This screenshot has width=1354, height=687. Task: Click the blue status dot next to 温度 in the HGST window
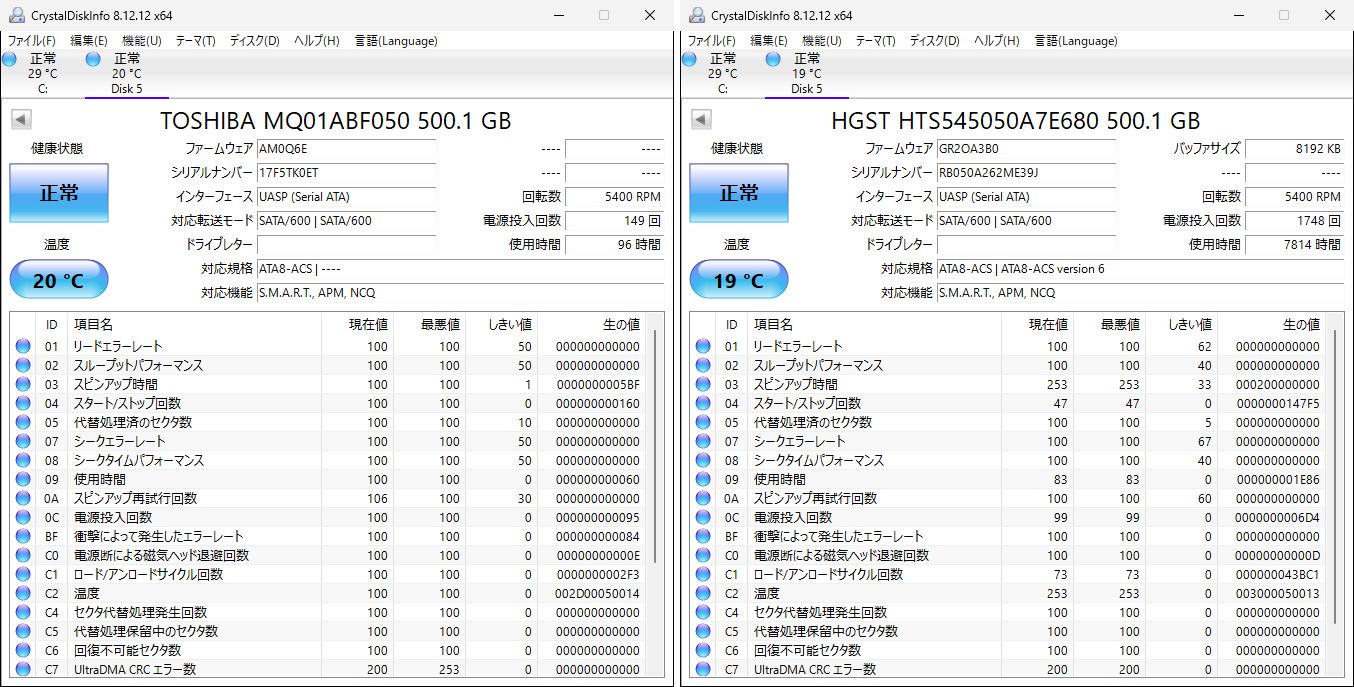[x=702, y=593]
